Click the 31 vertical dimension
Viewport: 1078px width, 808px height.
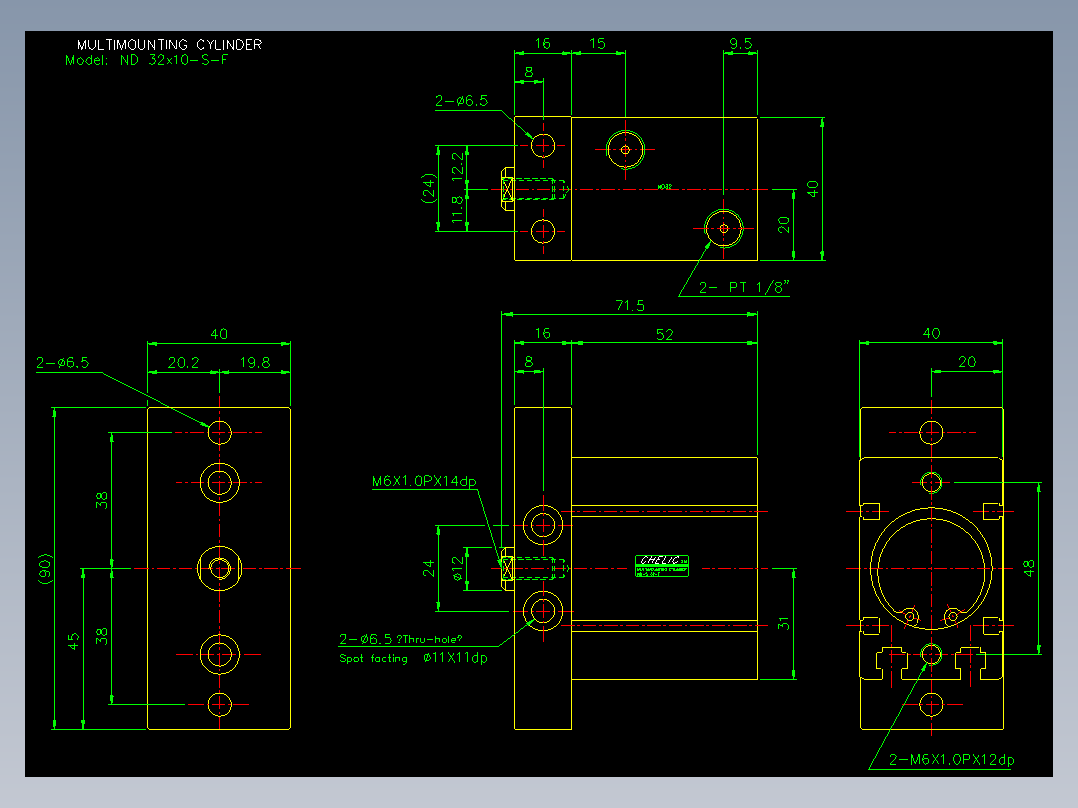coord(783,623)
